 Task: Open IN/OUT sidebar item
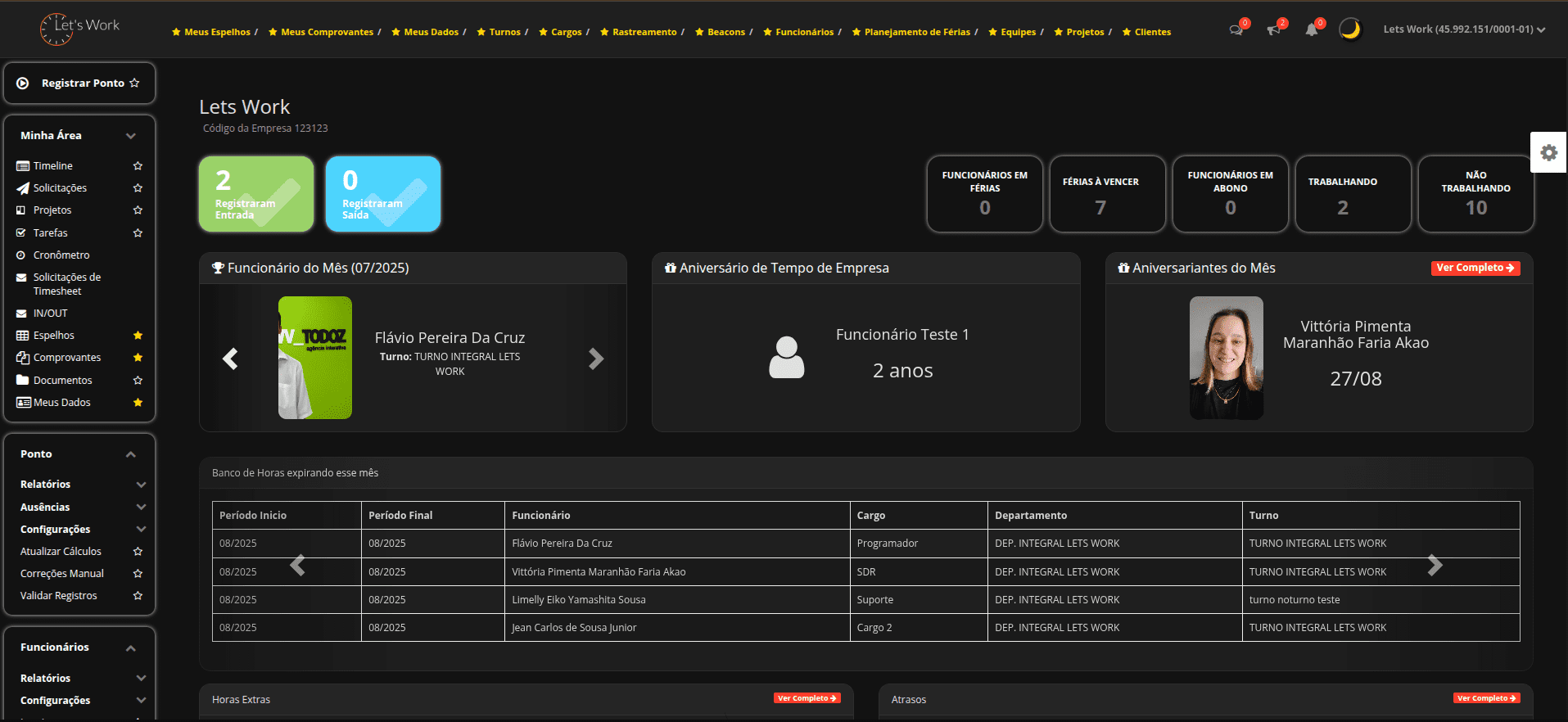[50, 313]
